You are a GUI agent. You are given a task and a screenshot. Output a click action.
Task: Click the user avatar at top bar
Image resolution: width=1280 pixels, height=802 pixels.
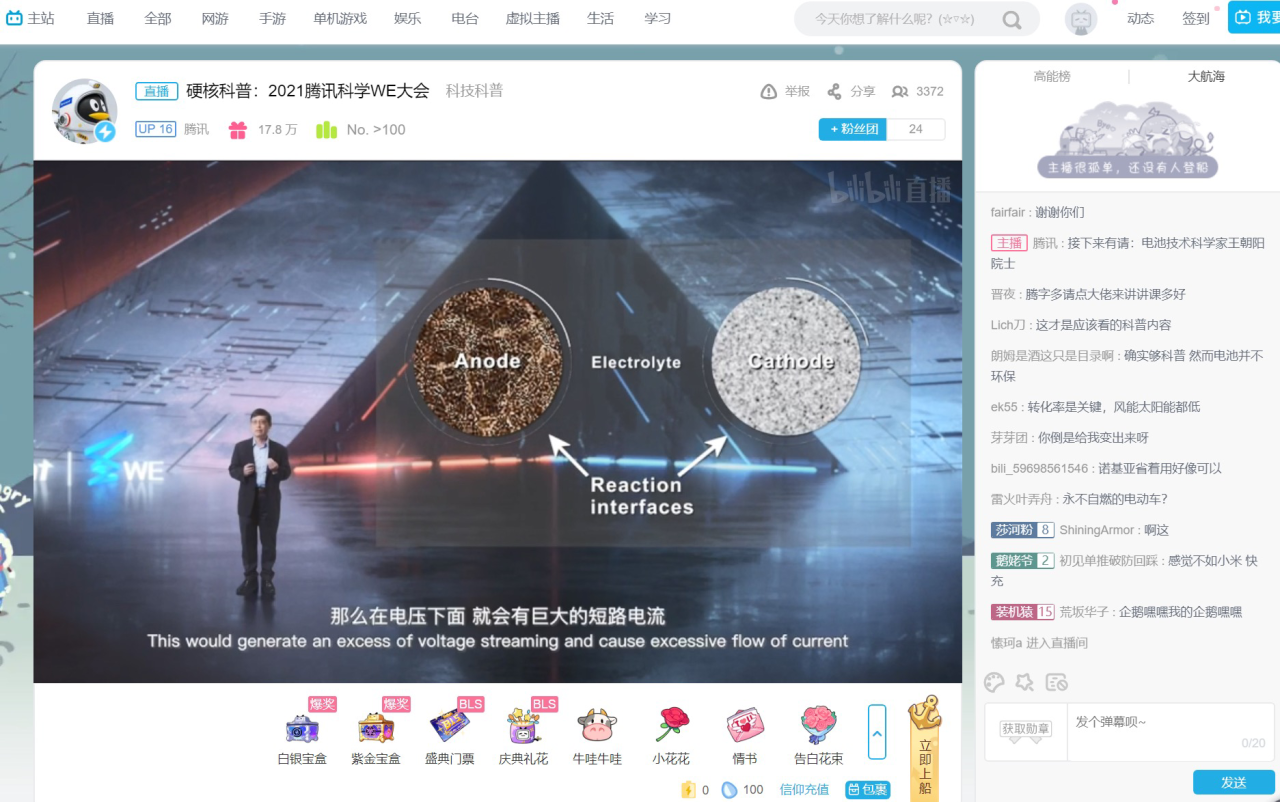1081,19
